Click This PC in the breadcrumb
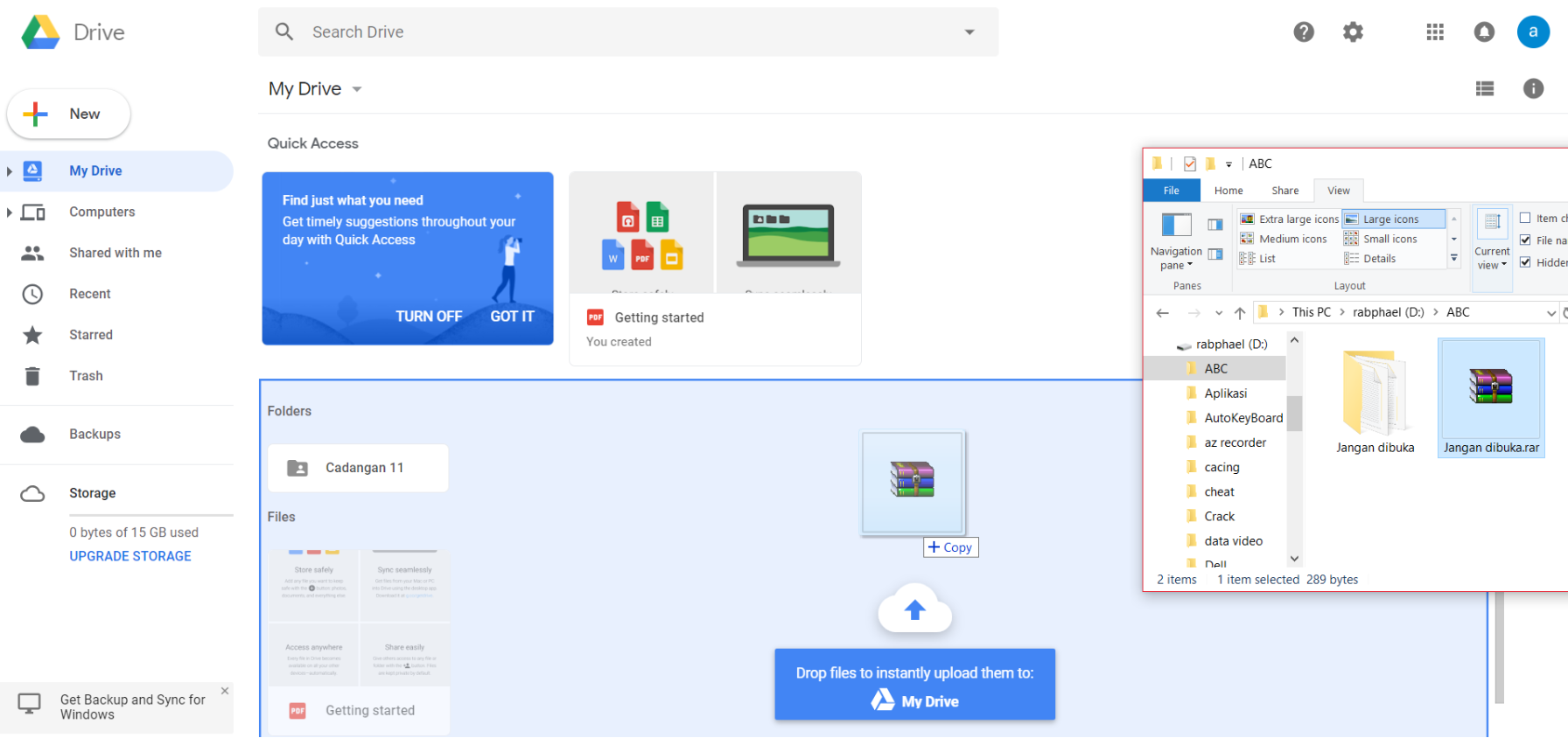 pyautogui.click(x=1311, y=312)
